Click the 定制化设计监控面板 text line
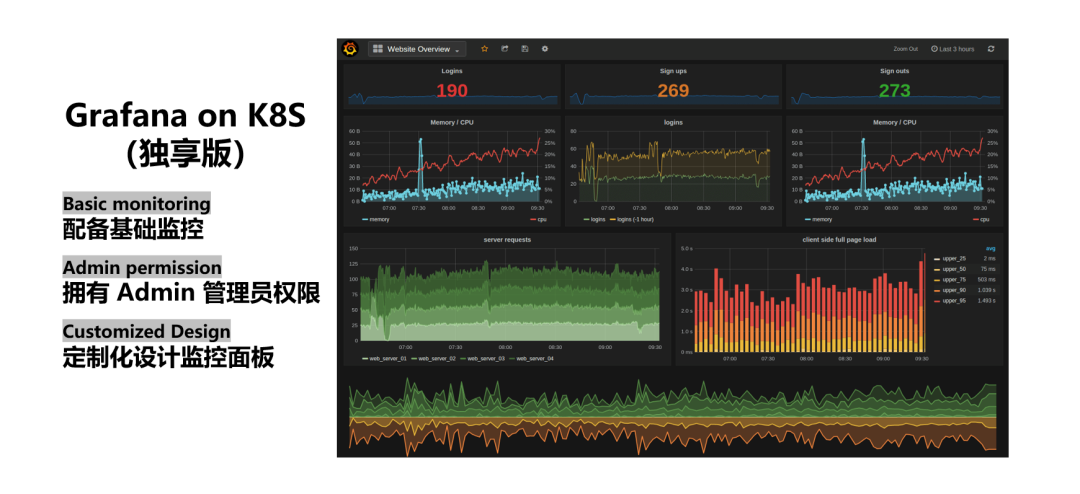 (x=168, y=357)
